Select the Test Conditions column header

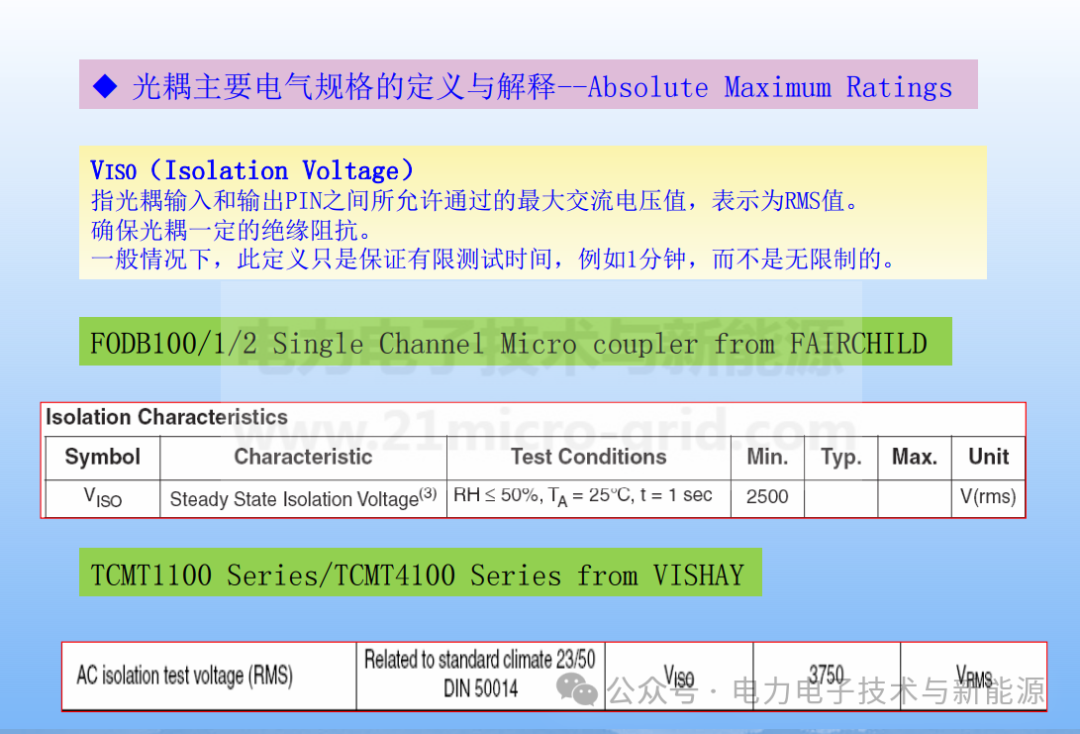click(x=588, y=457)
